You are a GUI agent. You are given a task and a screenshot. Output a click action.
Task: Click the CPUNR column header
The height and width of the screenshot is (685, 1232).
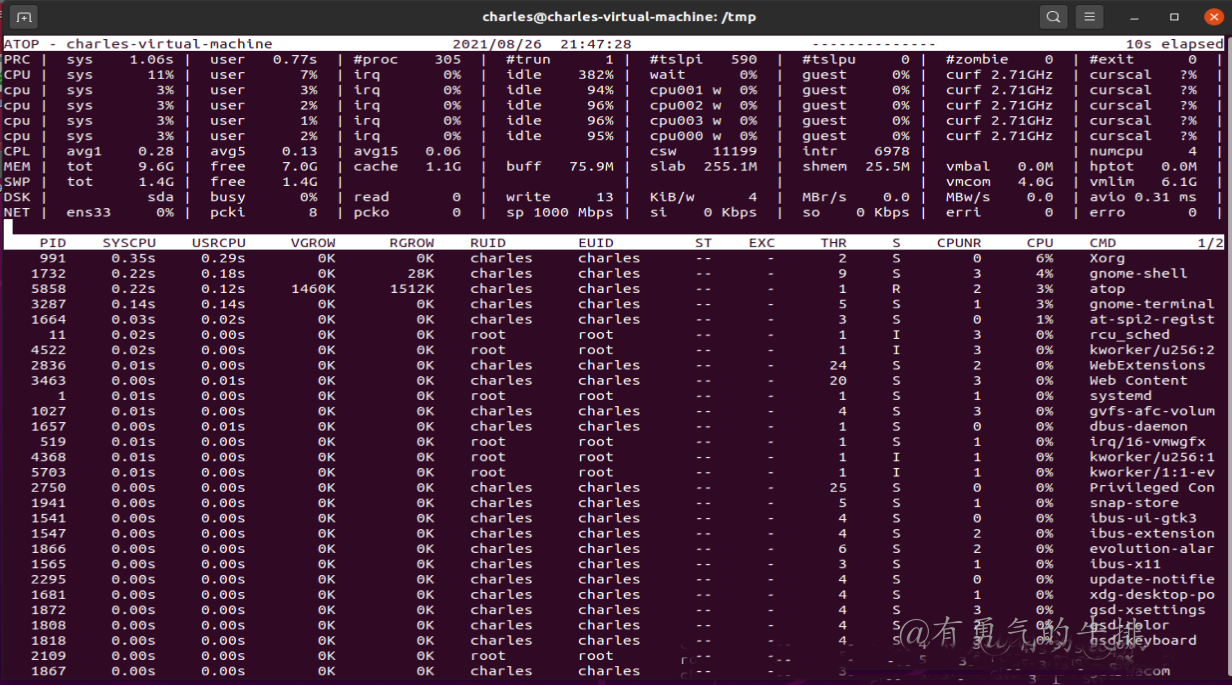(x=959, y=243)
